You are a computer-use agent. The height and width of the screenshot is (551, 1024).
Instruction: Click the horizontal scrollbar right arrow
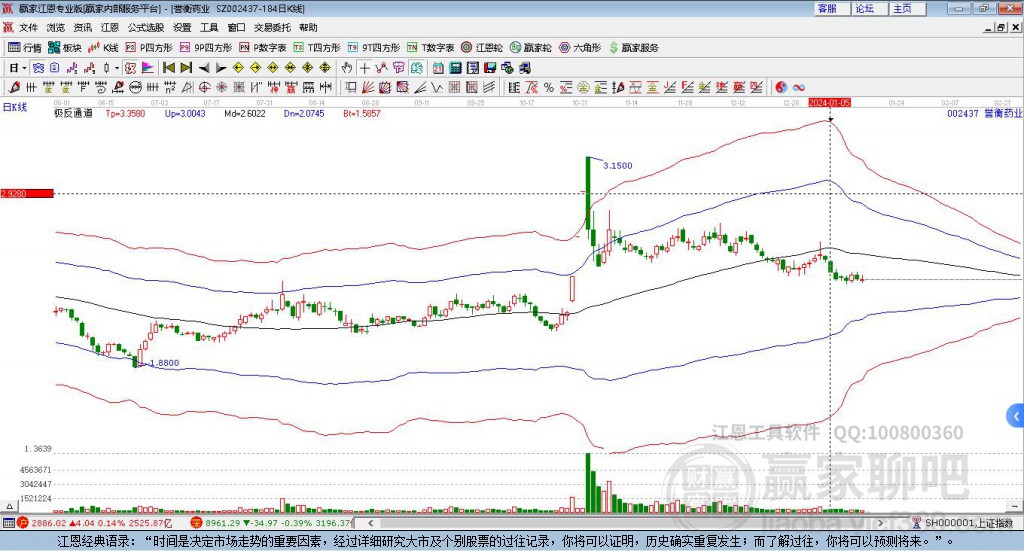click(880, 522)
